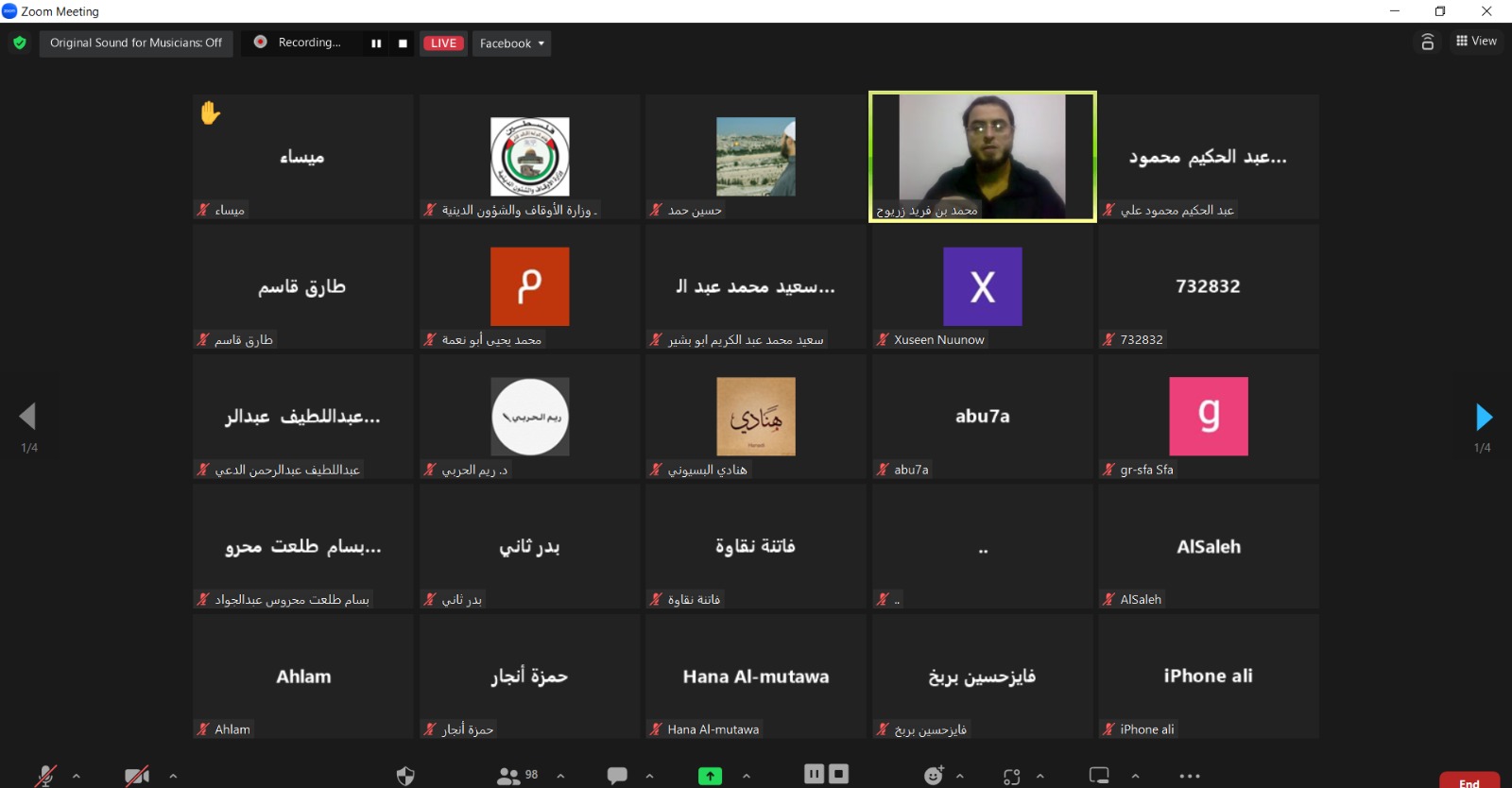The image size is (1512, 788).
Task: Pause the recording from top bar
Action: tap(376, 43)
